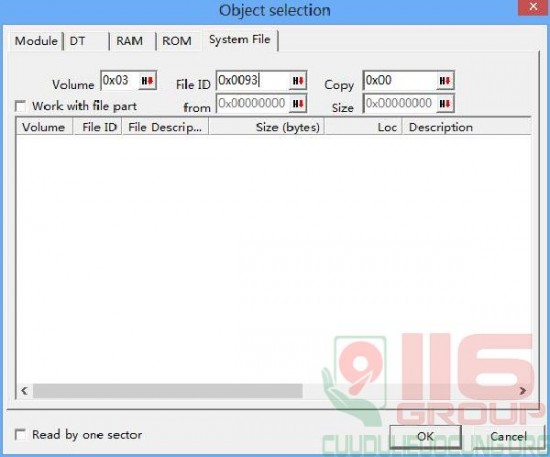Click hex icon beside Size field
This screenshot has width=550, height=457.
[445, 103]
